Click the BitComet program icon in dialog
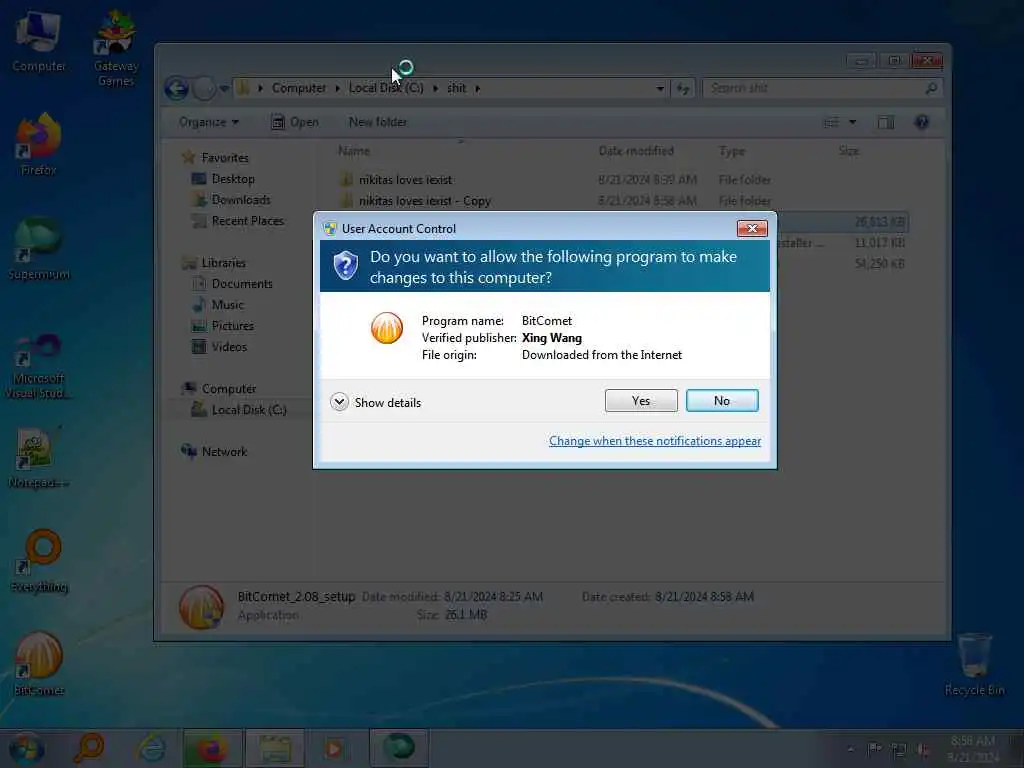Screen dimensions: 1024x768 point(387,328)
